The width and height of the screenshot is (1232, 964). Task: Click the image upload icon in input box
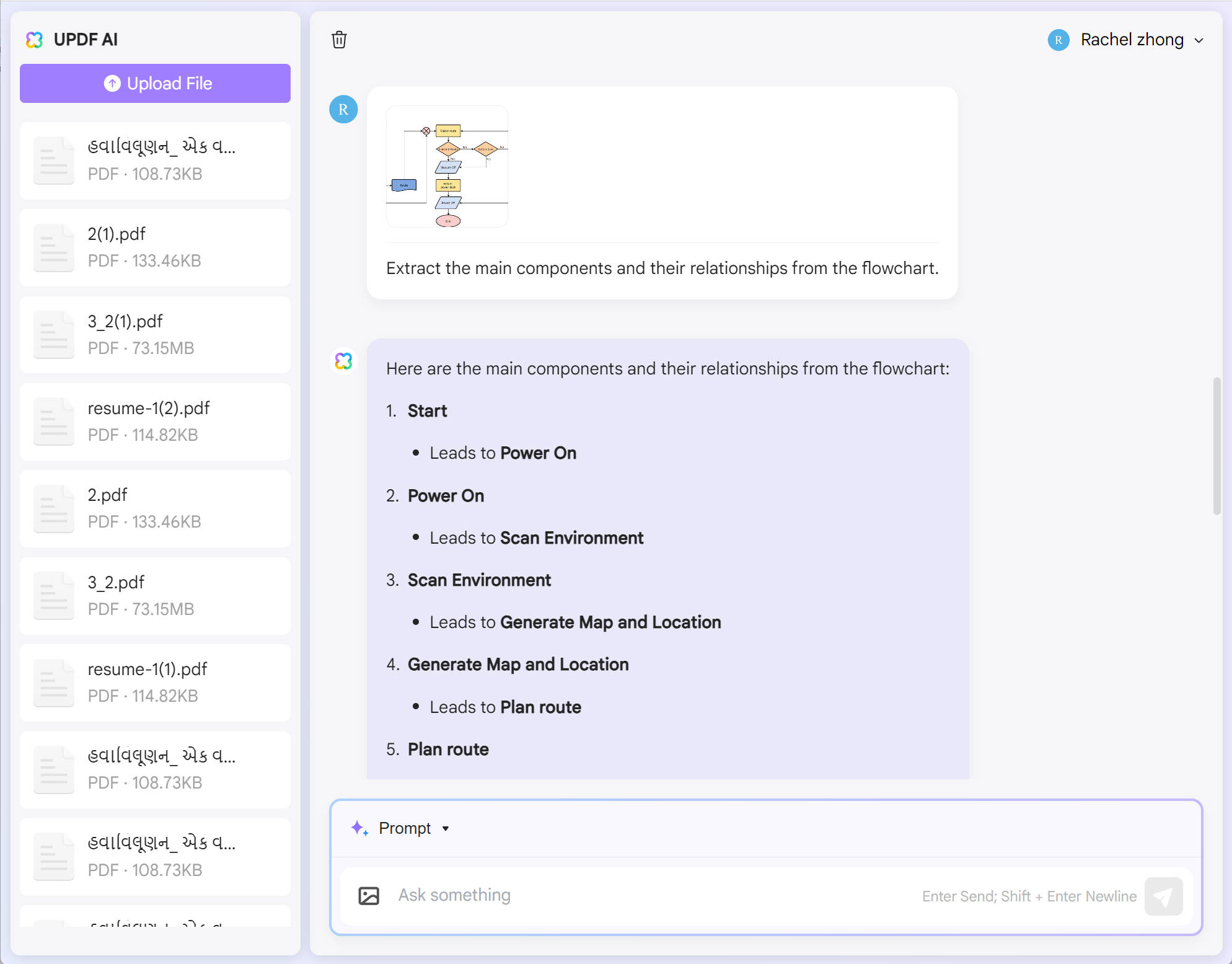tap(369, 895)
